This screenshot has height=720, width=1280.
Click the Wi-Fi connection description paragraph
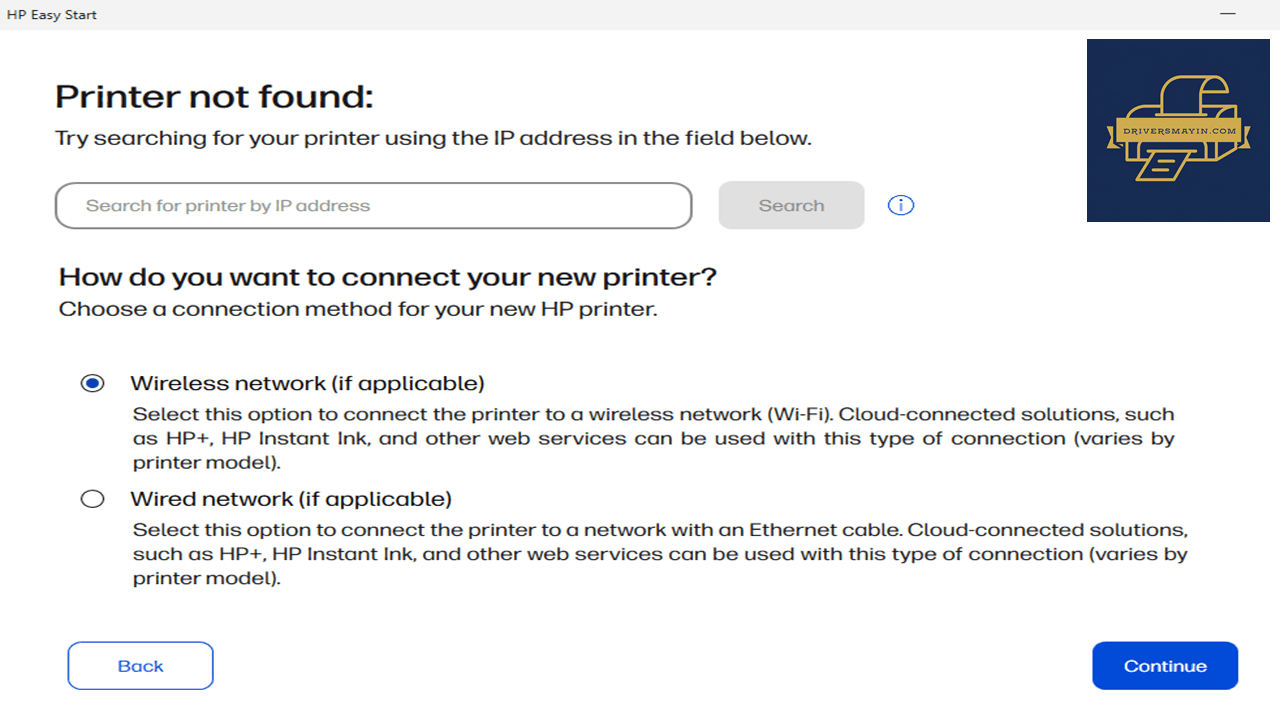pyautogui.click(x=654, y=438)
